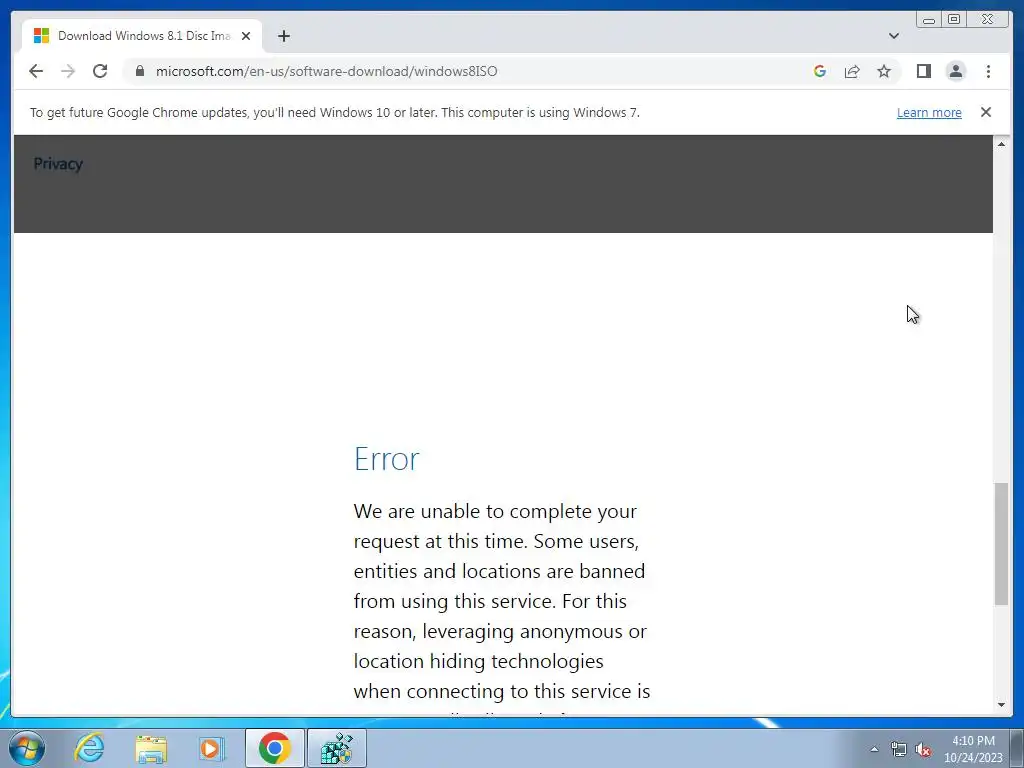The height and width of the screenshot is (768, 1024).
Task: Show hidden system tray icons
Action: tap(874, 749)
